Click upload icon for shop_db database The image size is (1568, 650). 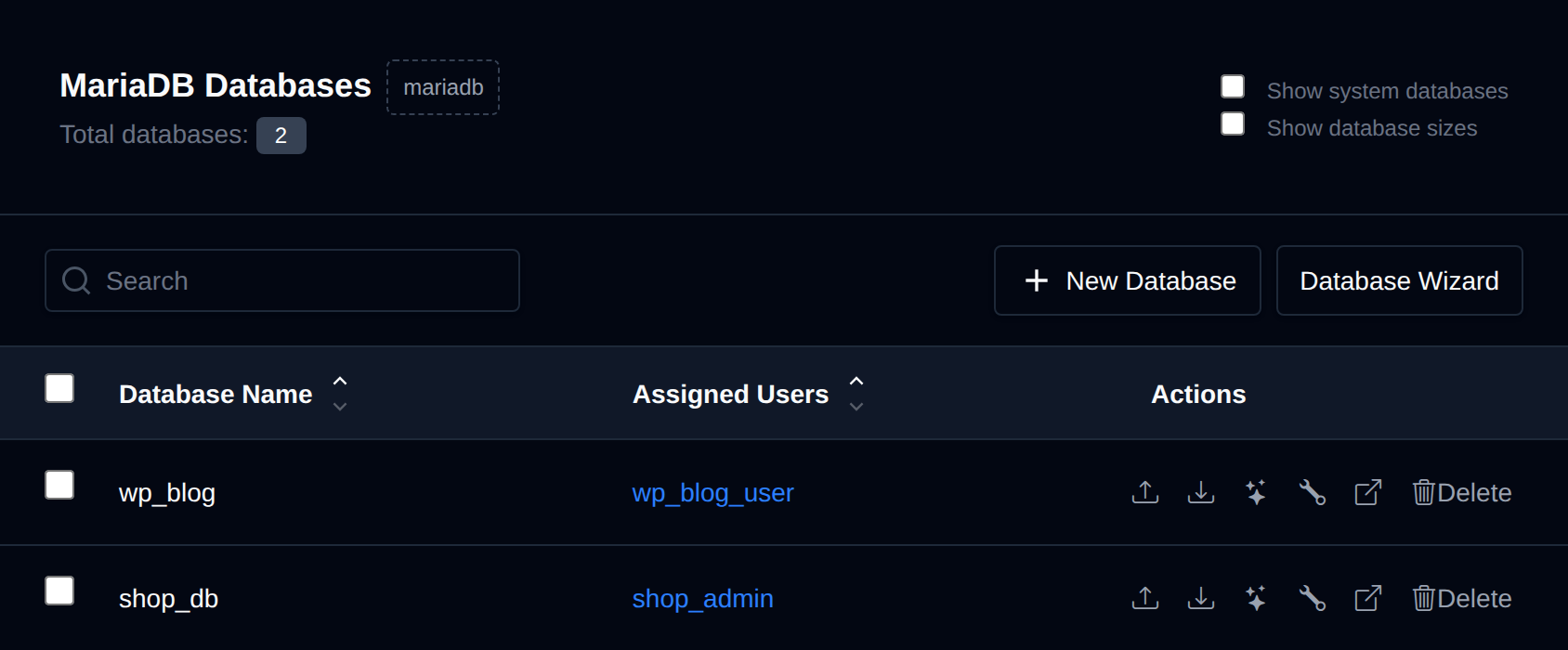click(1145, 598)
